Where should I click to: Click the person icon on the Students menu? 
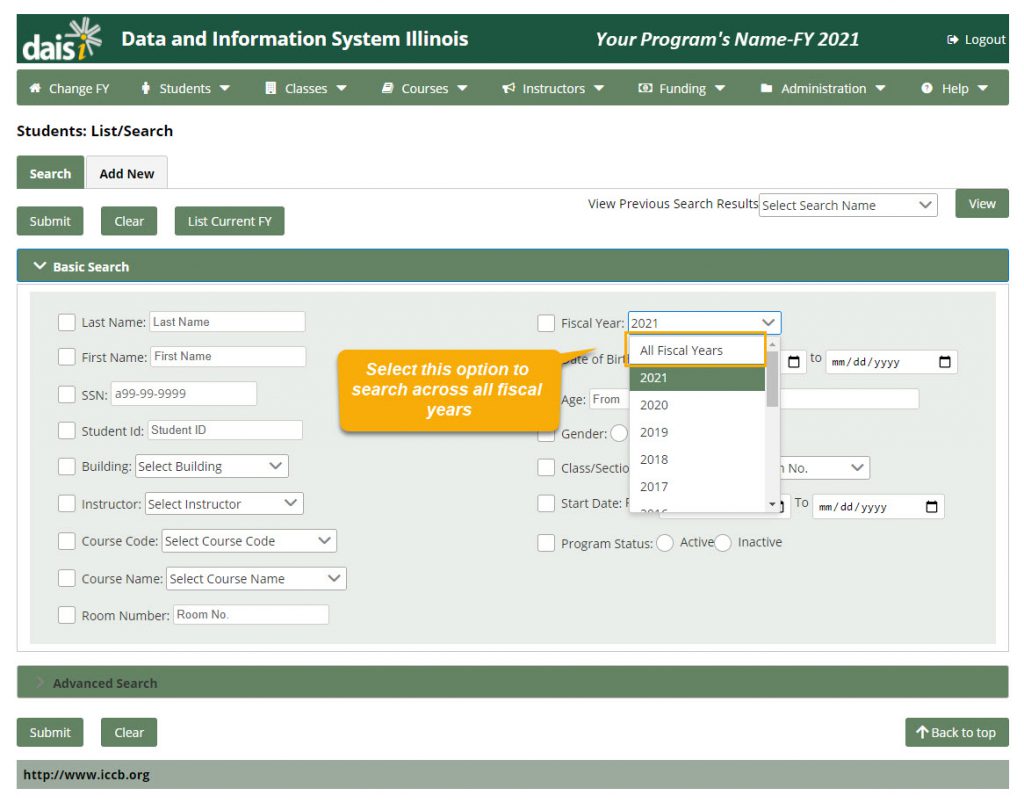146,88
